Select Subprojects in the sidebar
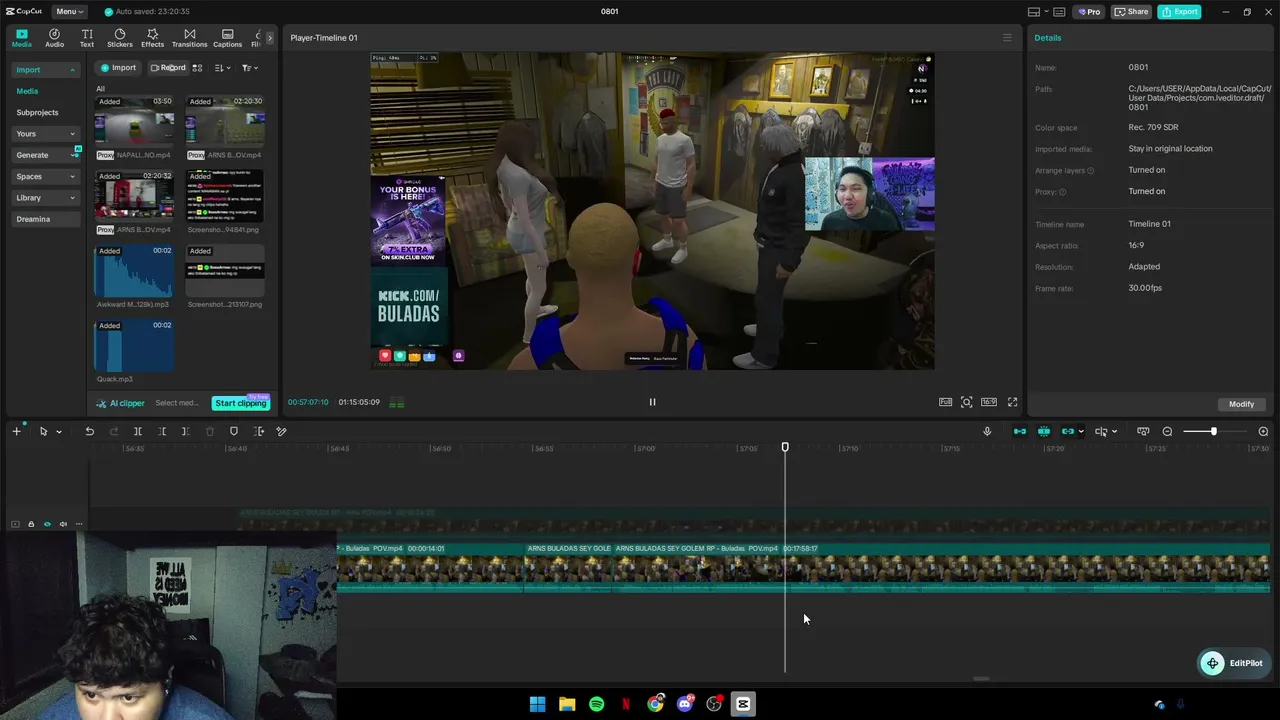 coord(37,112)
